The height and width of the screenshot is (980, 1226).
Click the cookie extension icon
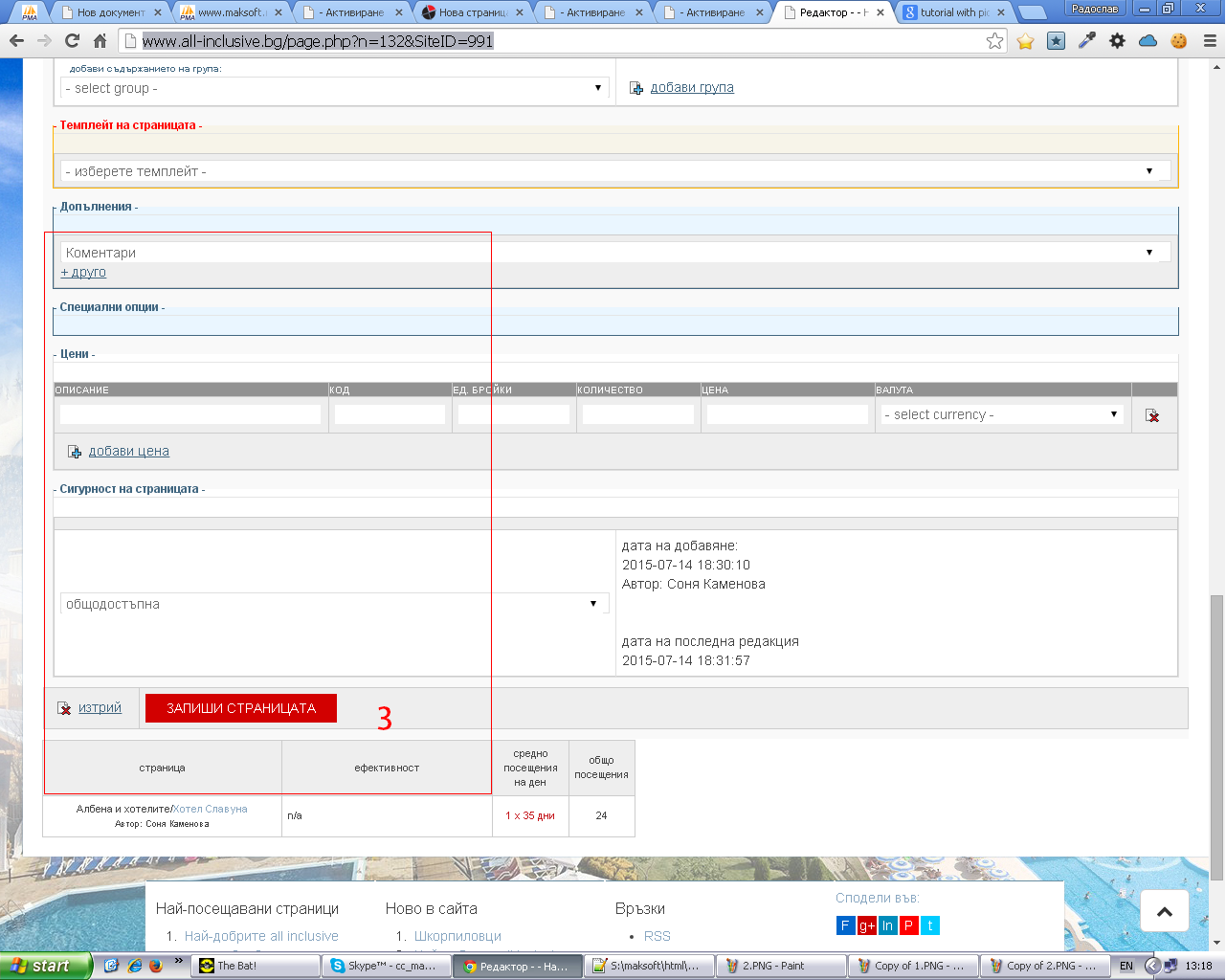(x=1178, y=41)
